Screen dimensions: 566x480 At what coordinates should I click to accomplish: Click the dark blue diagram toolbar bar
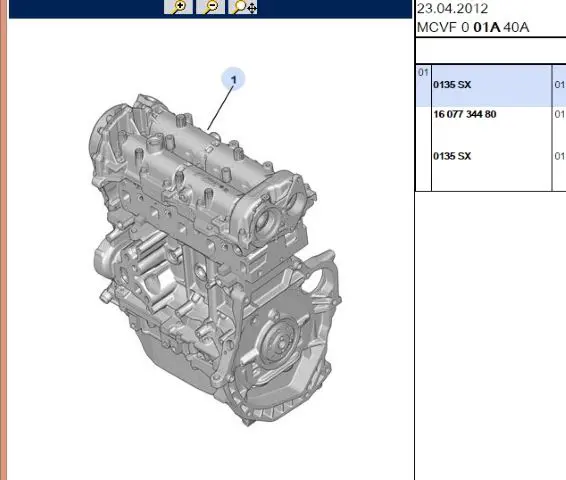click(x=210, y=9)
